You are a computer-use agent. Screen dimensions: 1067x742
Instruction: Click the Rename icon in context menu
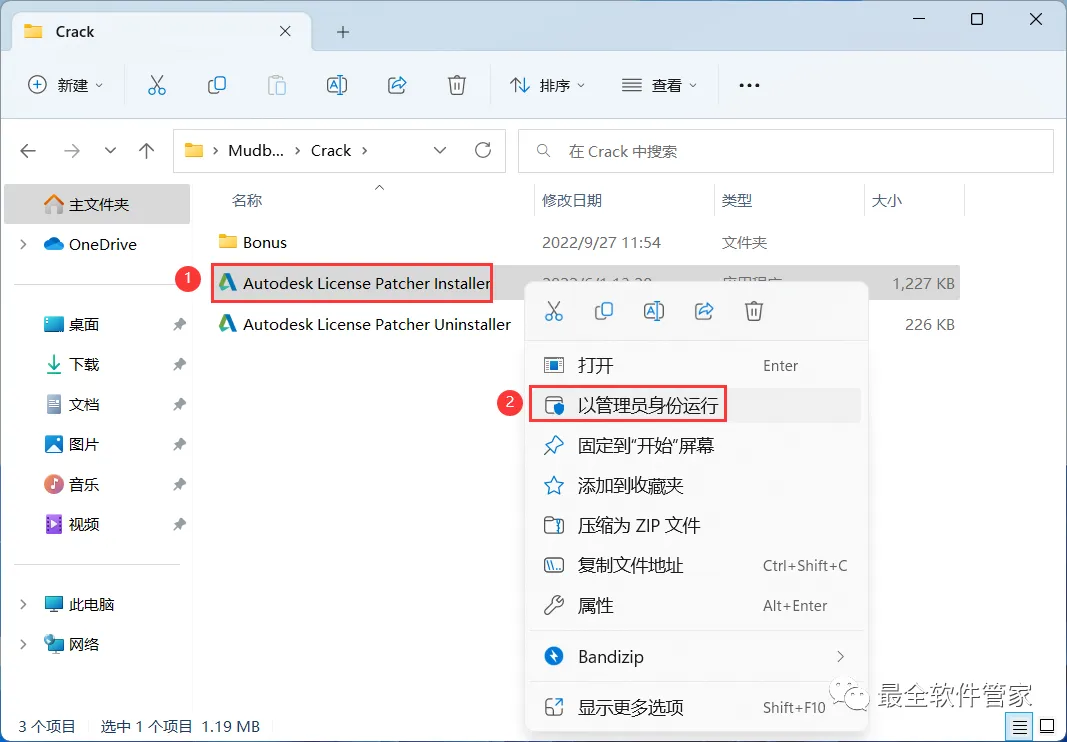click(653, 311)
